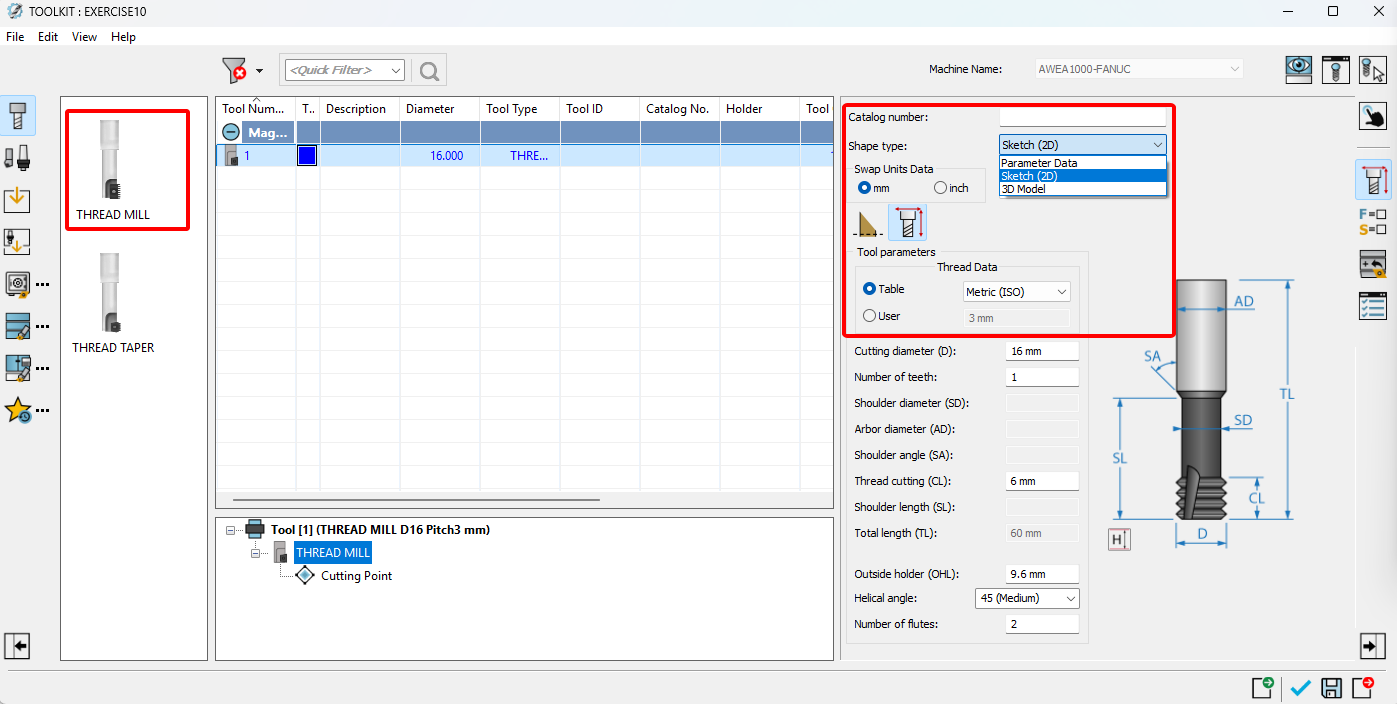This screenshot has height=704, width=1397.
Task: Open the Helical angle dropdown
Action: pyautogui.click(x=1027, y=598)
